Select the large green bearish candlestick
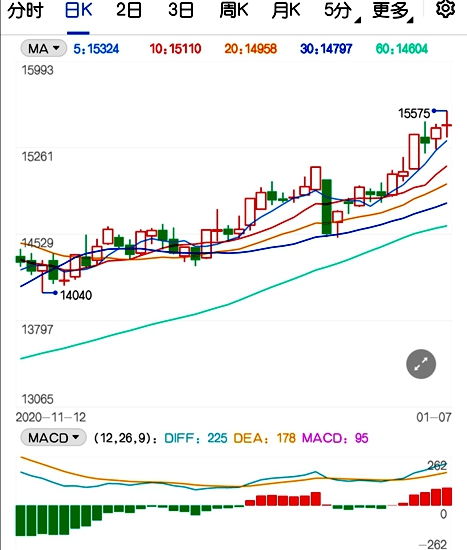Screen dimensions: 467x550 pos(327,207)
